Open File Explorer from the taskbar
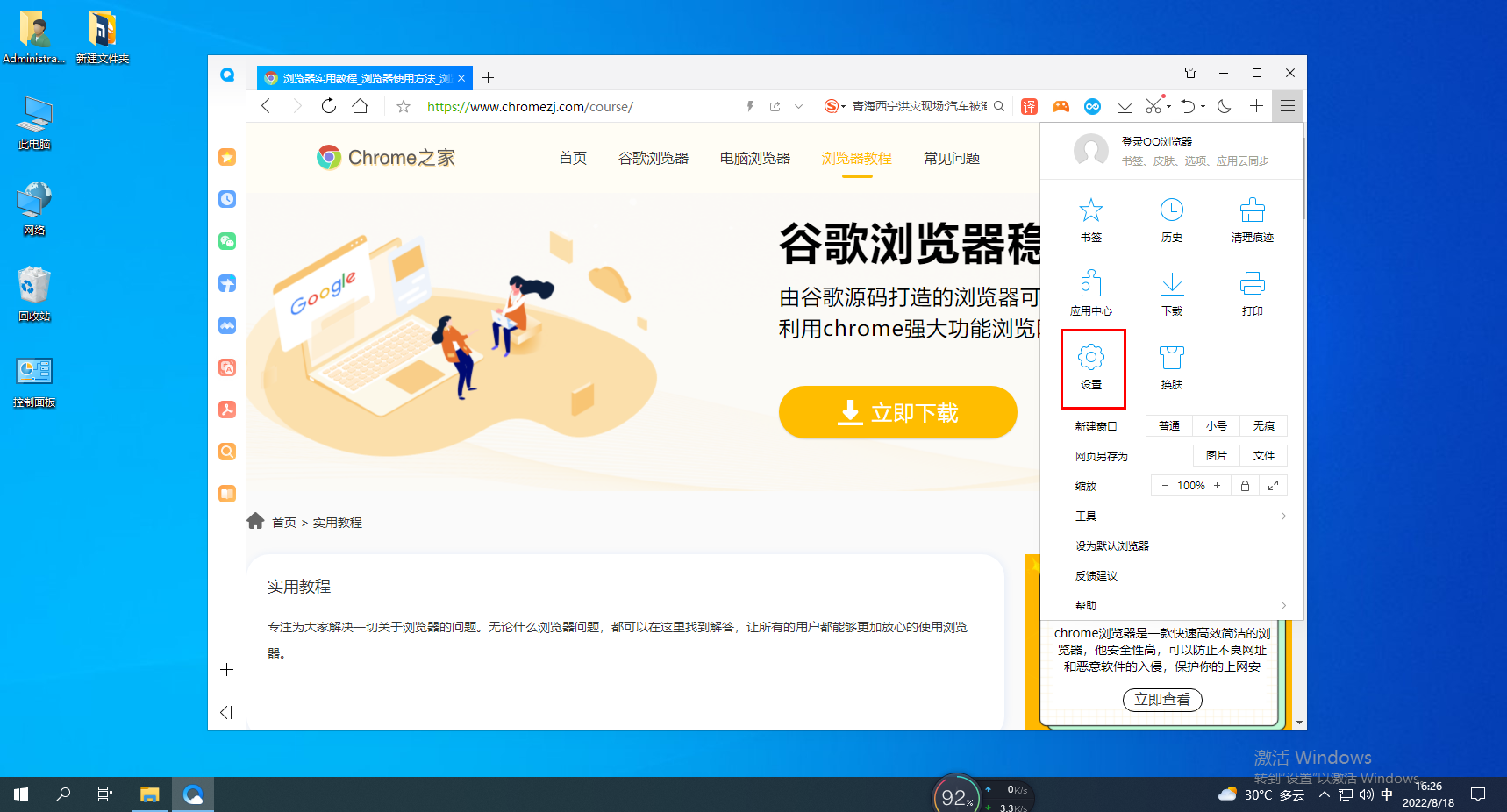This screenshot has width=1507, height=812. click(150, 794)
